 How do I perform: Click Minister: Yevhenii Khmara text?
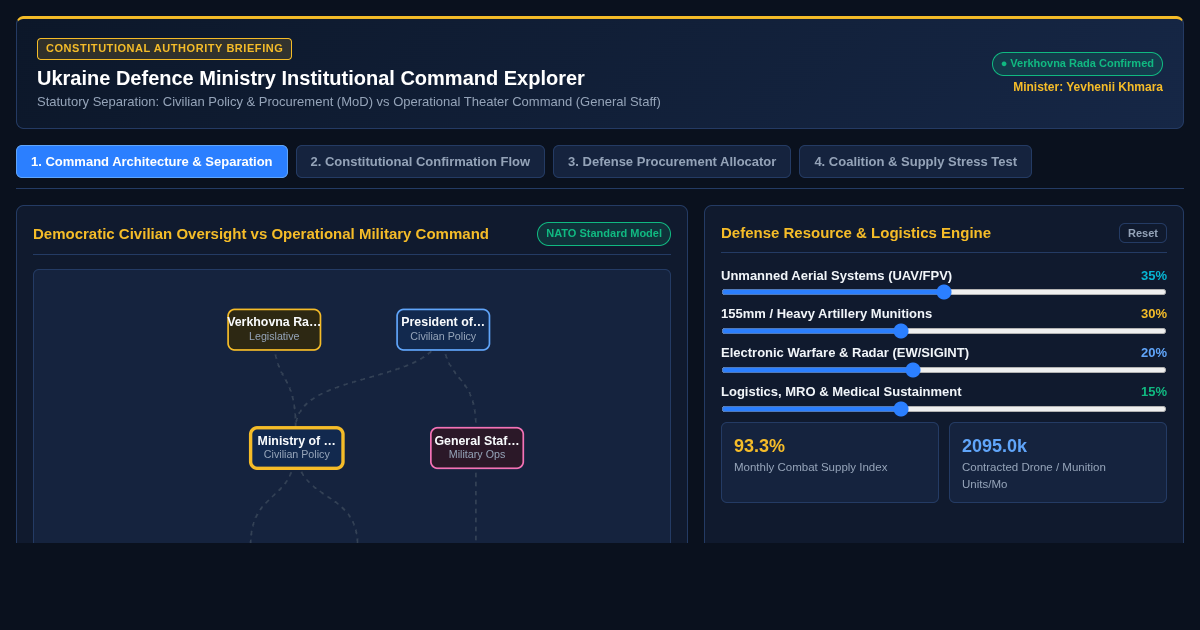[x=1088, y=87]
